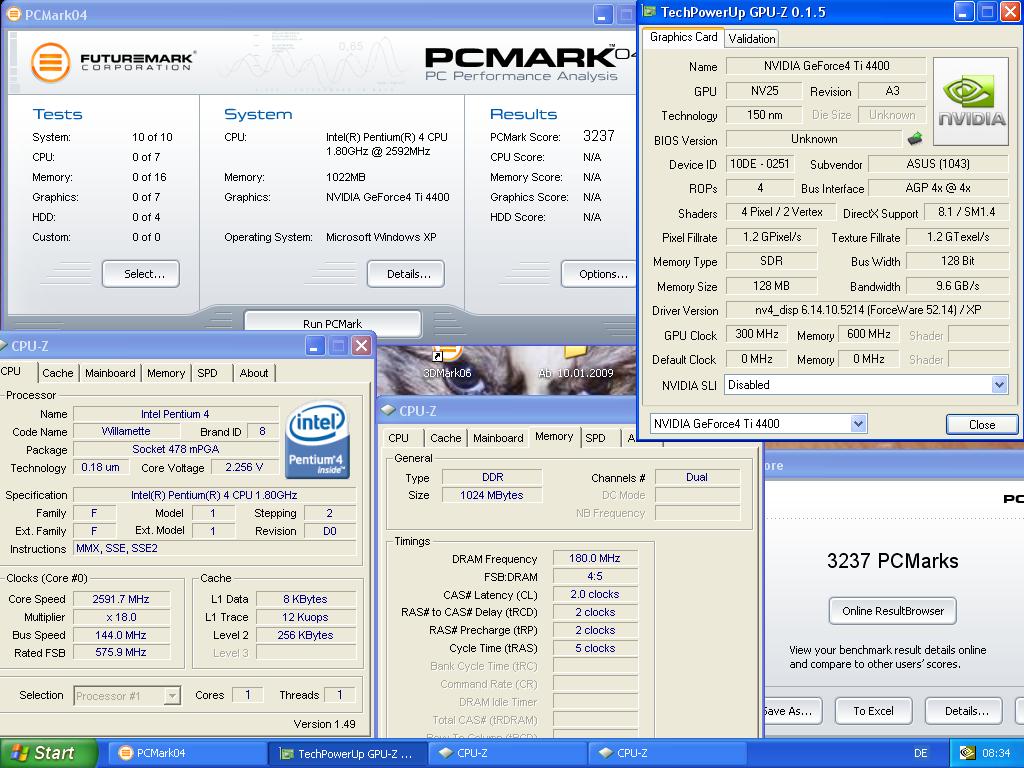Click the PCMark Score value 3237

[598, 136]
